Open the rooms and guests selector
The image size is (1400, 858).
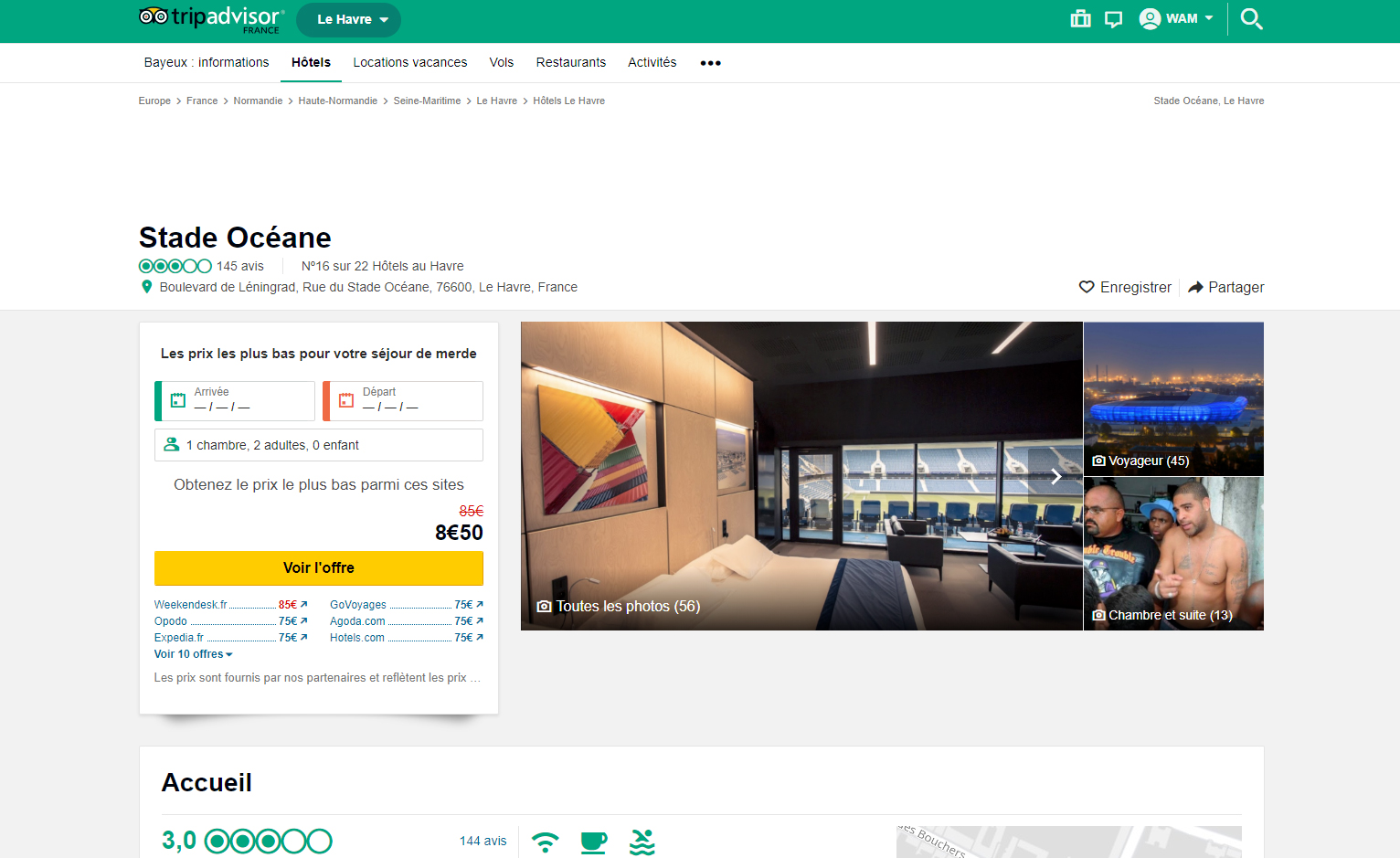(x=318, y=445)
